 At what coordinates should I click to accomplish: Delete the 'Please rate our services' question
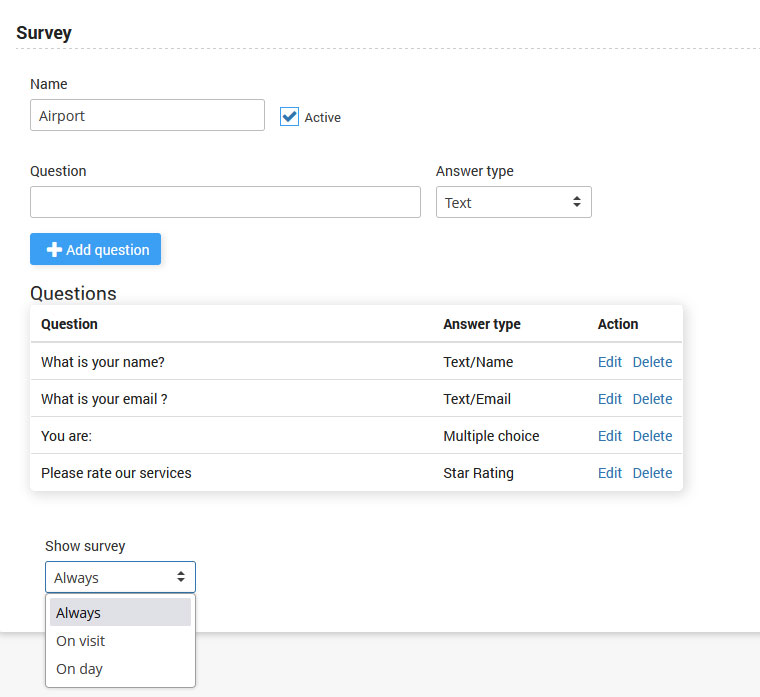coord(652,473)
